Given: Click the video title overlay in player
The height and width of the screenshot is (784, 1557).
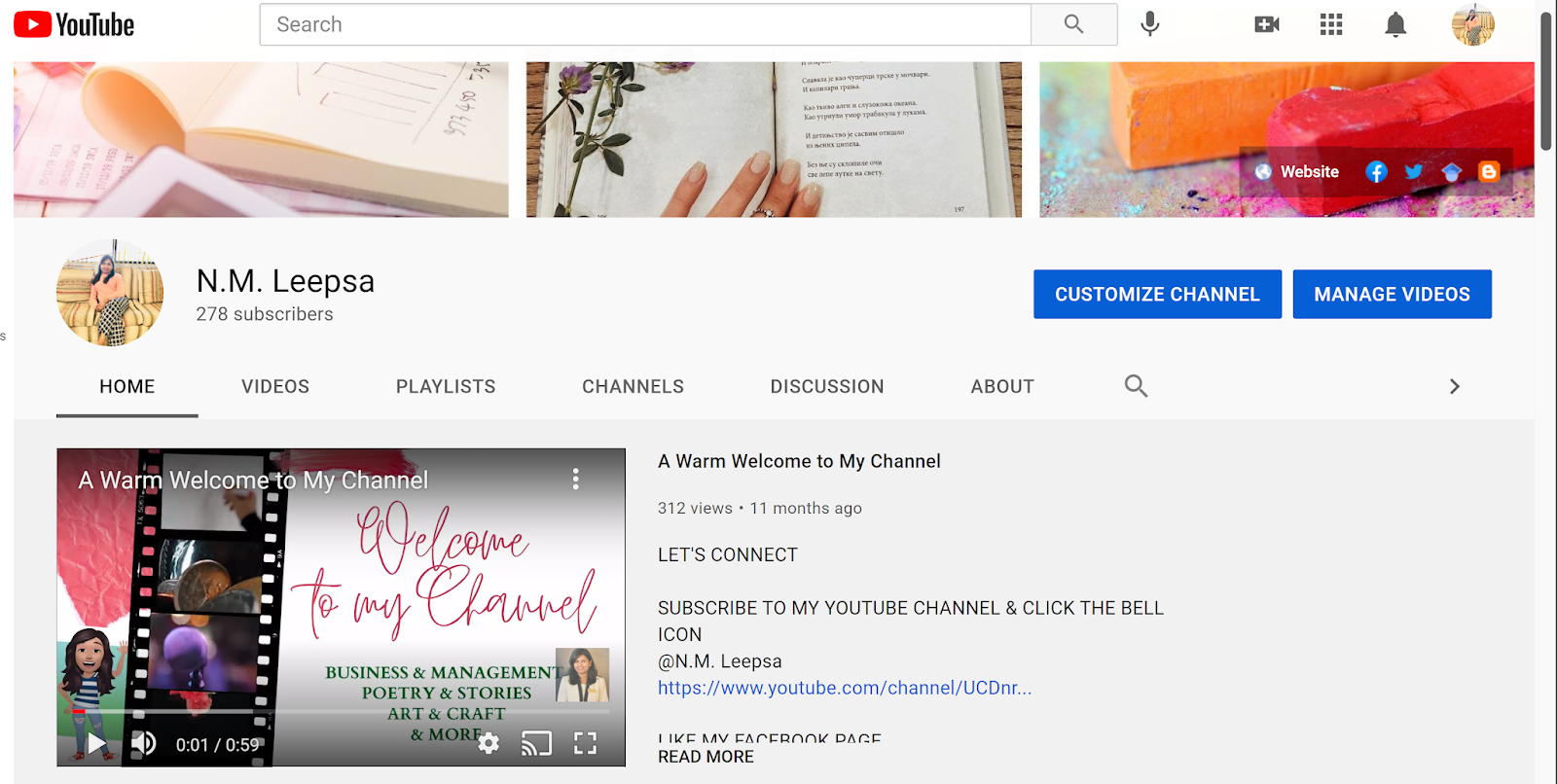Looking at the screenshot, I should [x=253, y=480].
